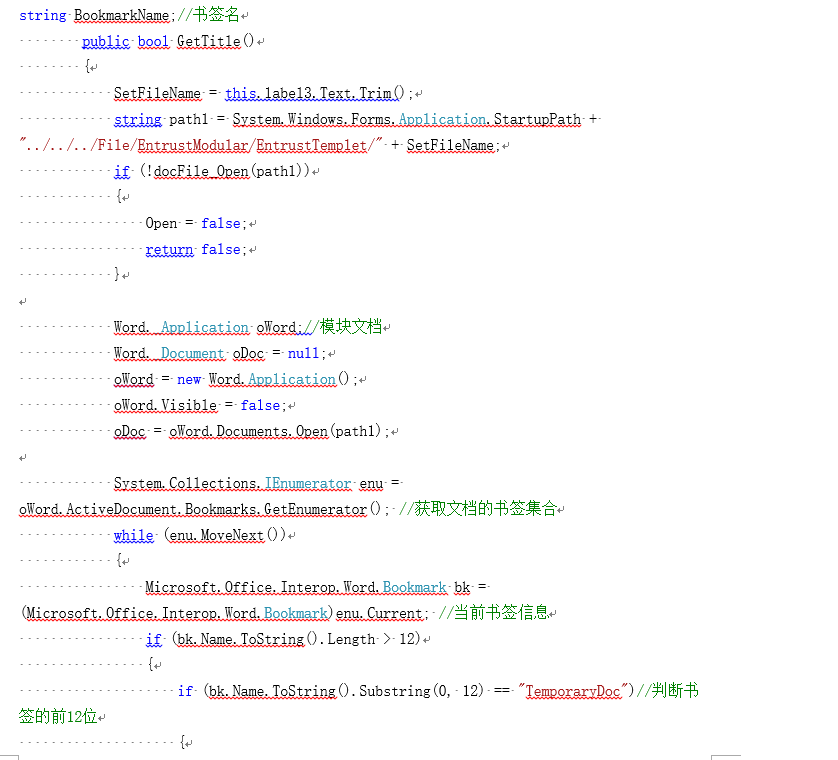The width and height of the screenshot is (838, 760).
Task: Select the return keyword in the false branch
Action: point(169,249)
